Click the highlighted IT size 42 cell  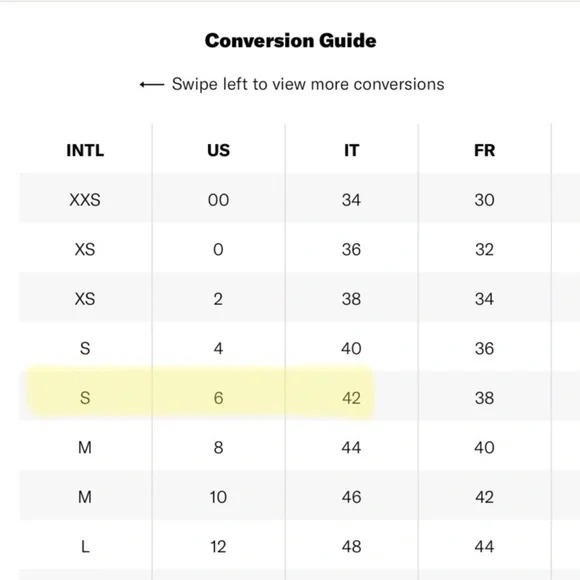(351, 398)
